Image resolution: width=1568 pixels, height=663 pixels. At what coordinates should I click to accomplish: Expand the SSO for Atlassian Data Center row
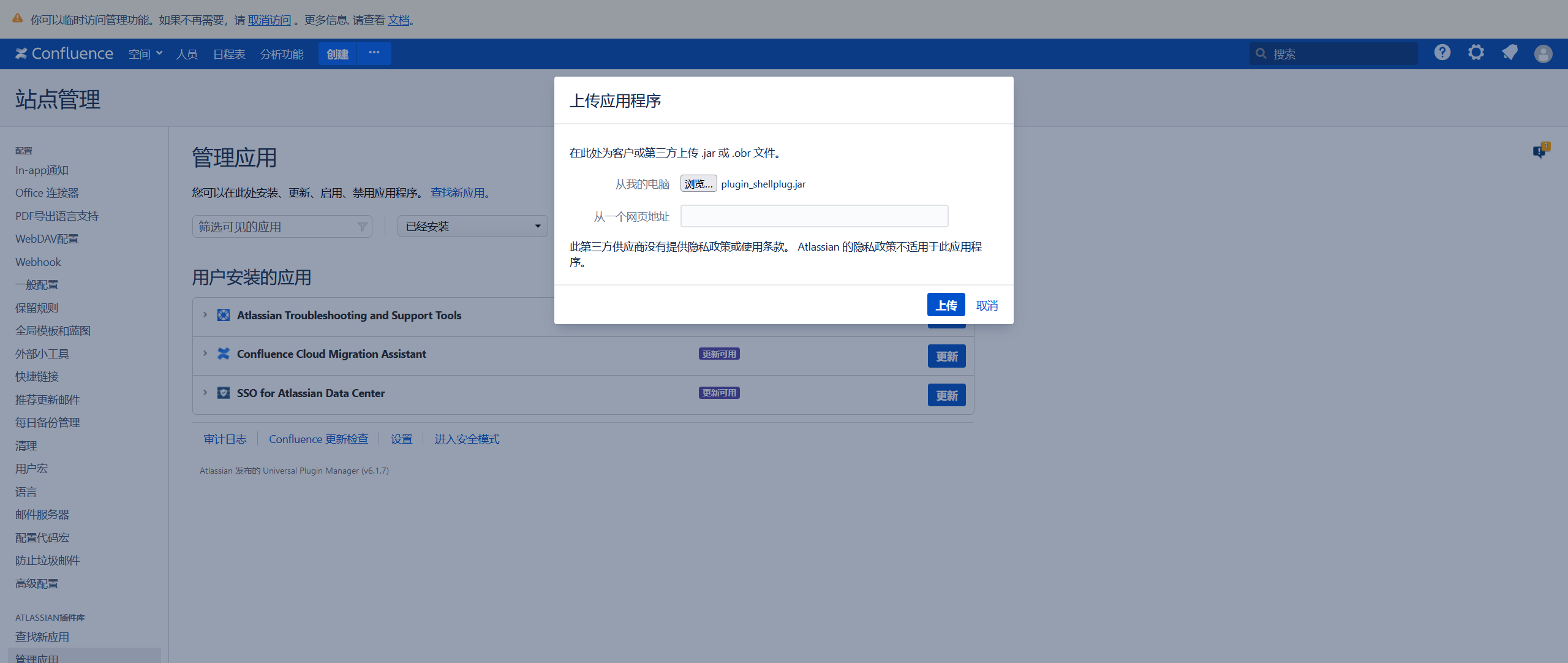[x=205, y=393]
